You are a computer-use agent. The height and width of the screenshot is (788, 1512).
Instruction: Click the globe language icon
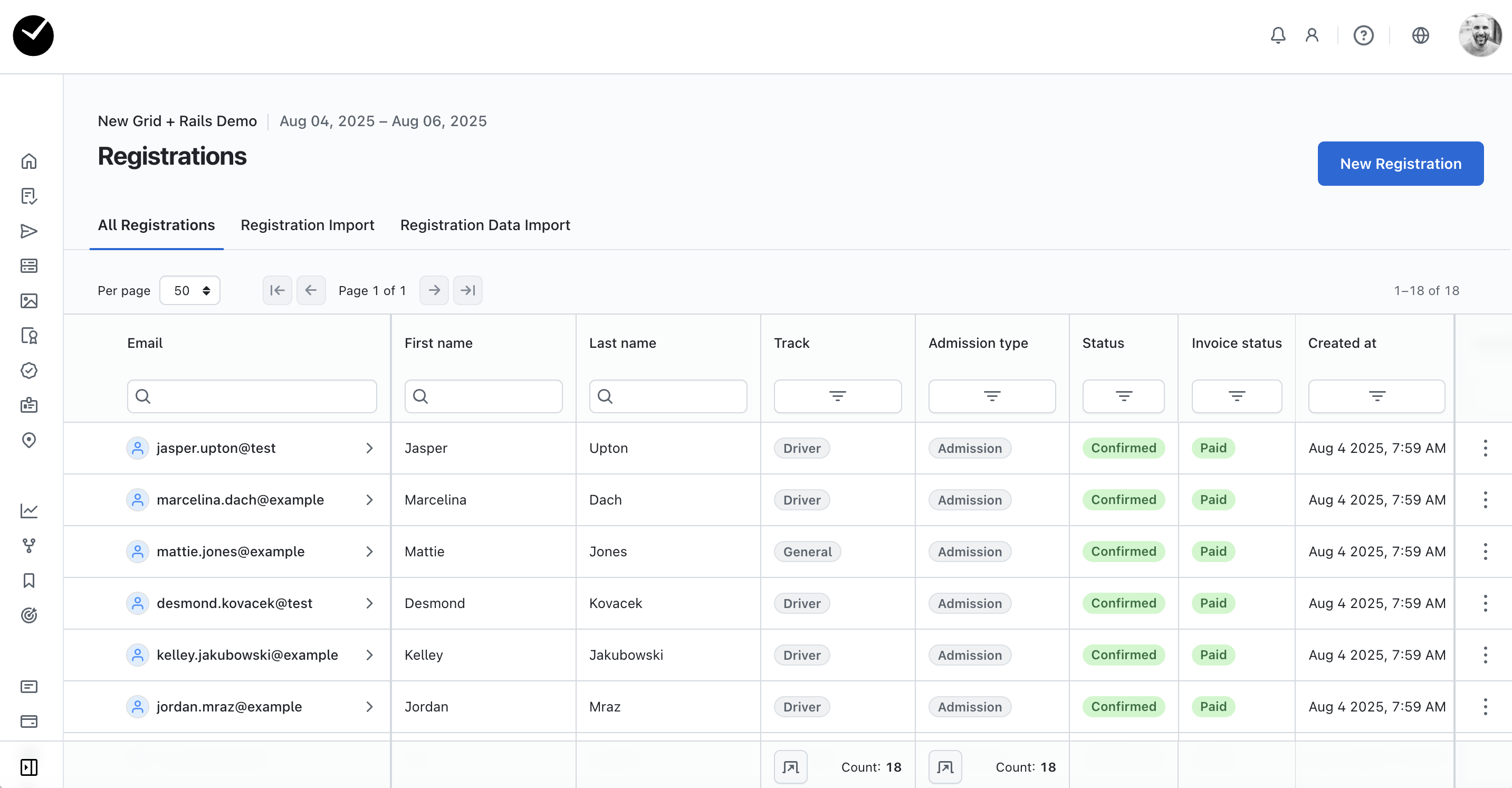[x=1420, y=36]
